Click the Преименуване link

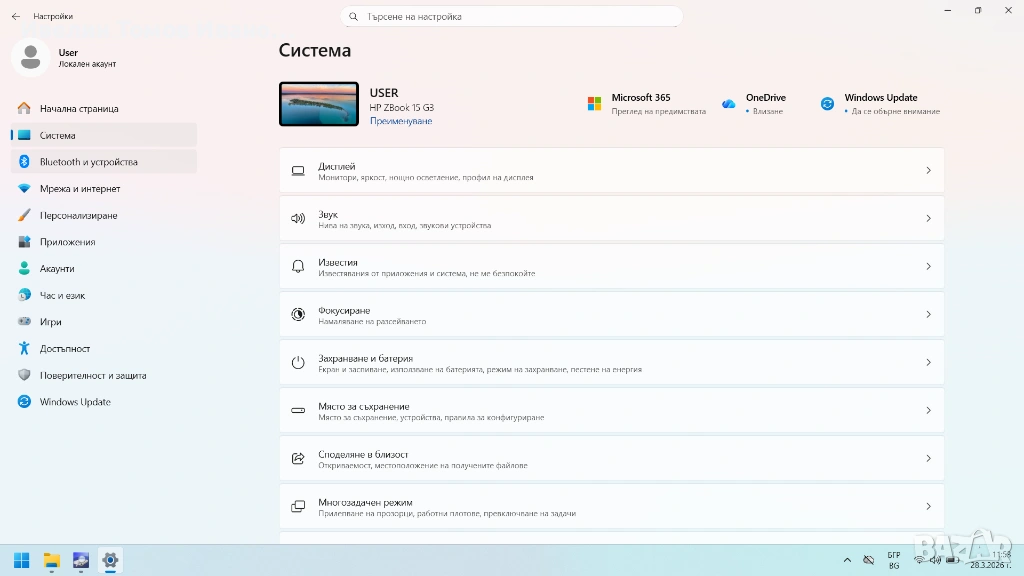click(x=401, y=121)
